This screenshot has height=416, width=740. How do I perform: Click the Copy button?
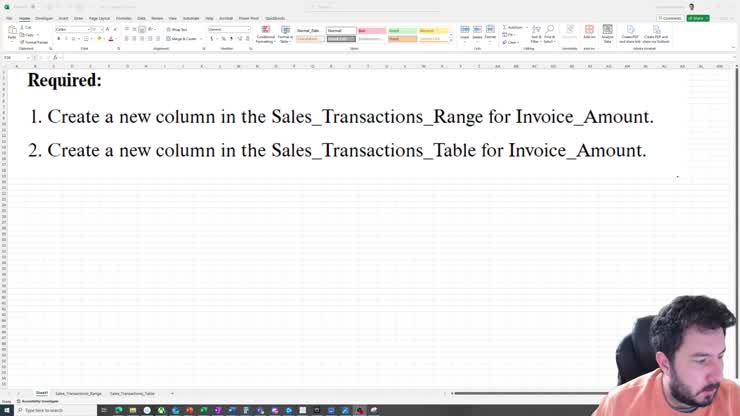pyautogui.click(x=28, y=35)
